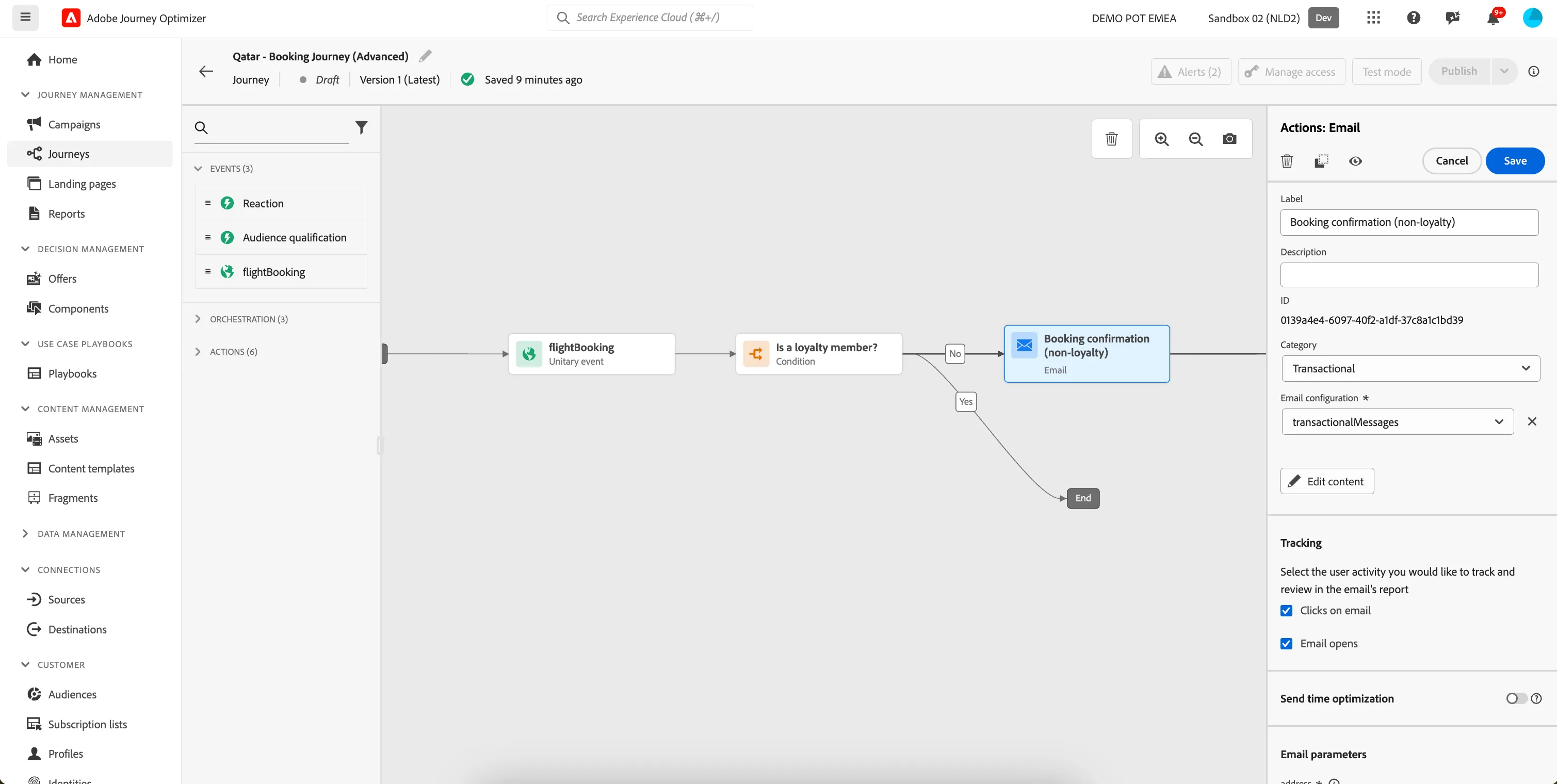Open the feedback chat icon in header
Viewport: 1557px width, 784px height.
pos(1453,18)
